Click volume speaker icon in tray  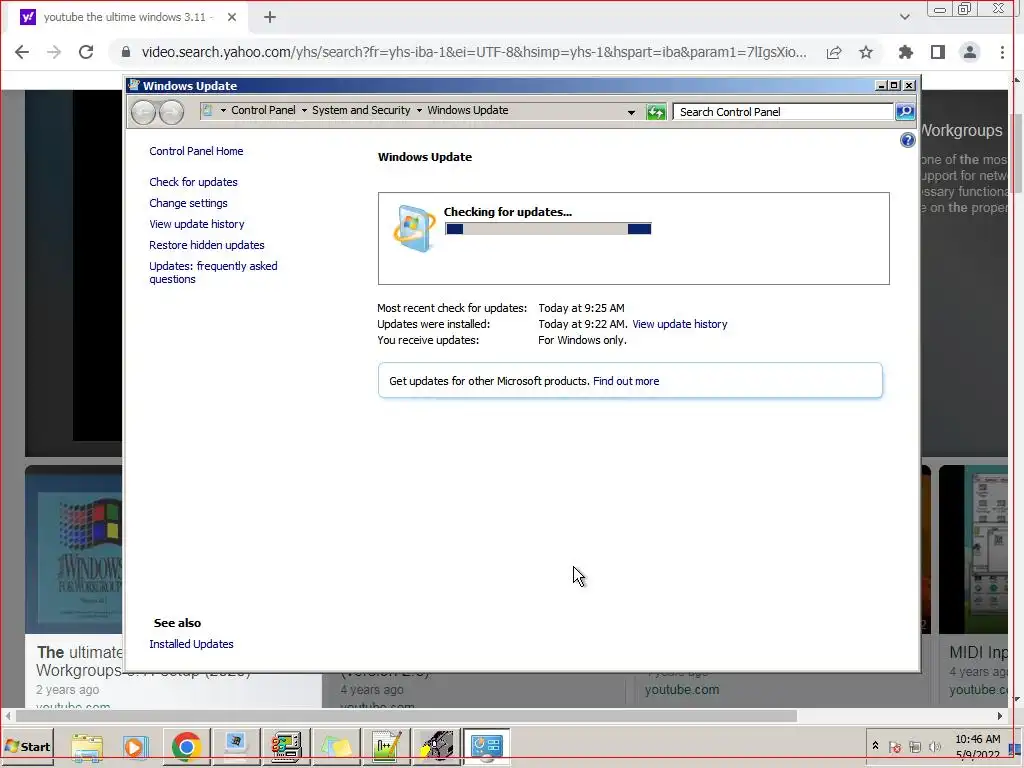pos(935,747)
